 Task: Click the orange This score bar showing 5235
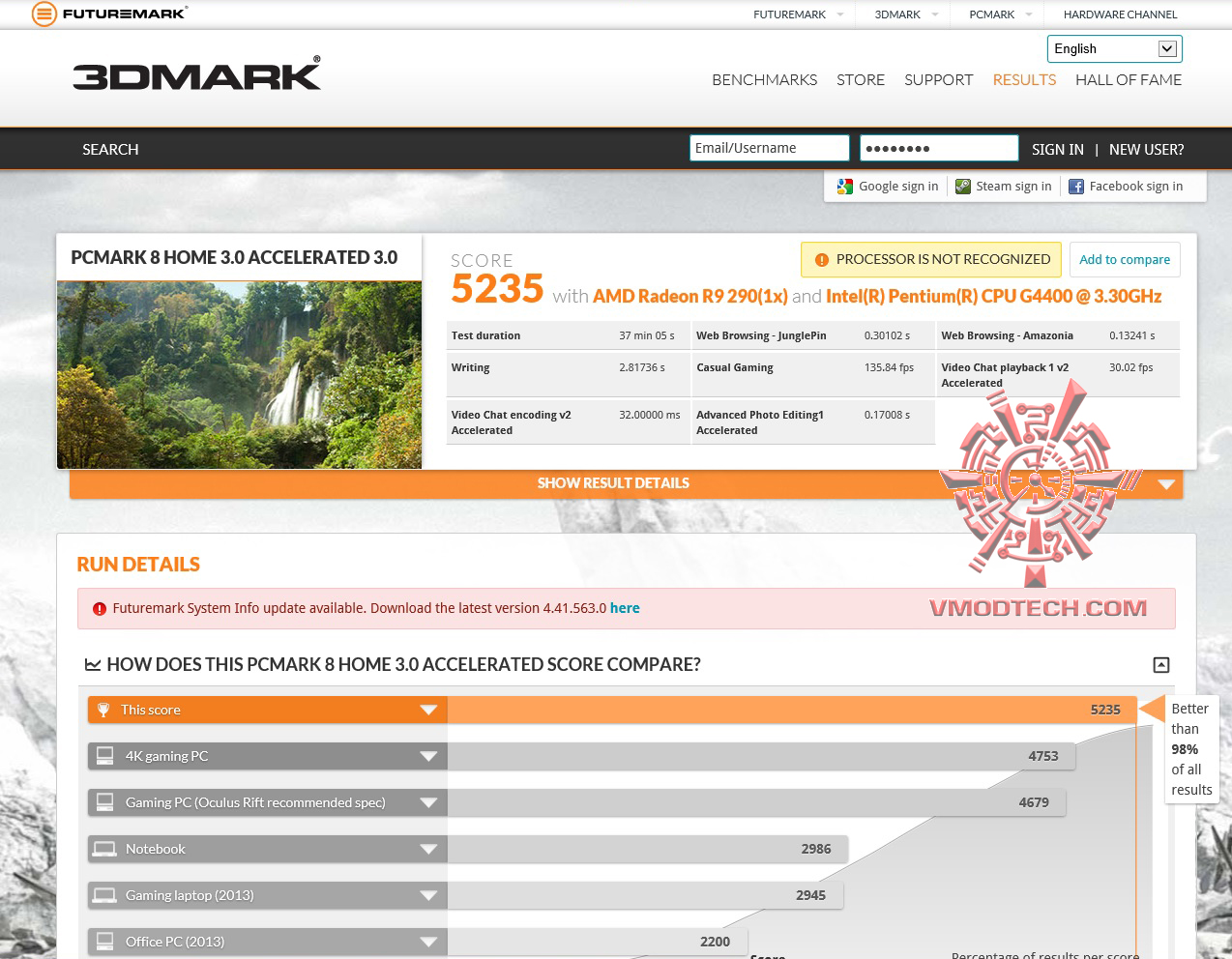click(x=791, y=711)
